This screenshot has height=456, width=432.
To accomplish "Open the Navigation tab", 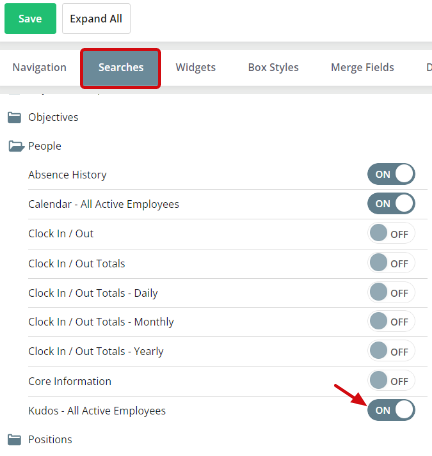I will point(39,68).
